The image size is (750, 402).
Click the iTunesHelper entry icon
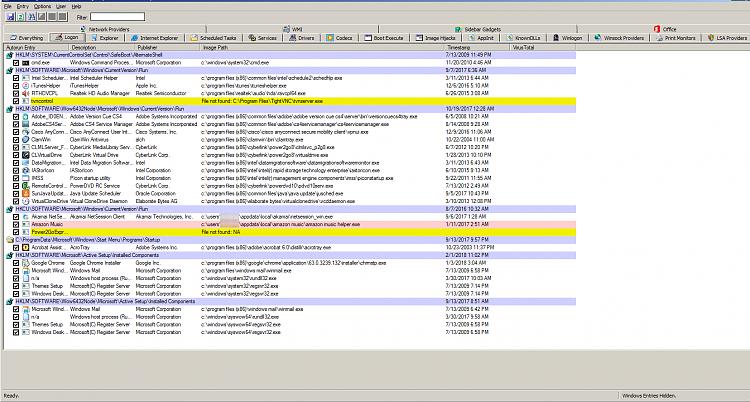click(x=25, y=86)
